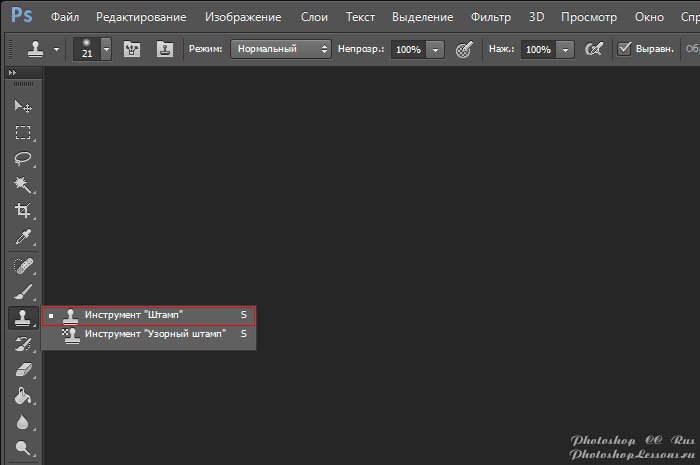Screen dimensions: 700x465
Task: Open the Непрозр. opacity dropdown arrow
Action: click(438, 49)
